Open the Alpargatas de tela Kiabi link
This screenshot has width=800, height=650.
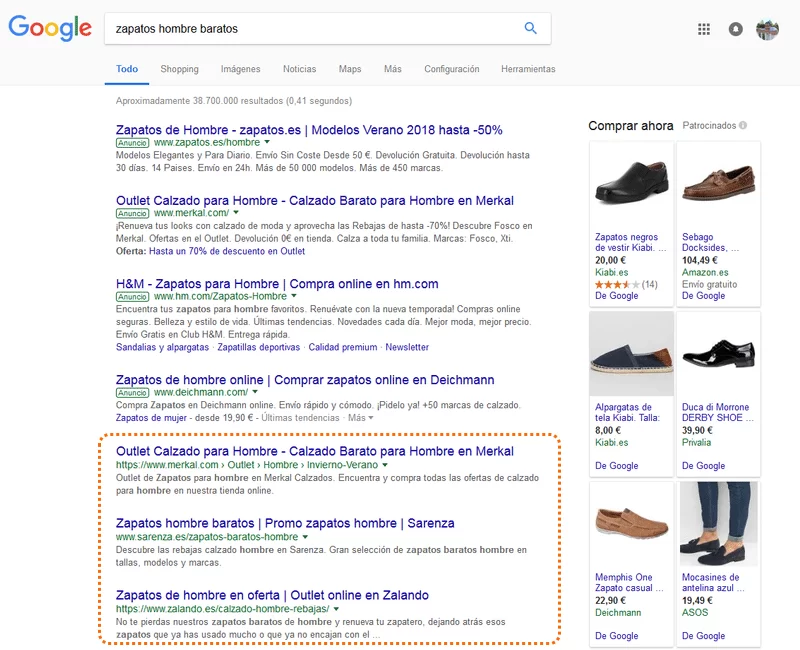[x=628, y=412]
